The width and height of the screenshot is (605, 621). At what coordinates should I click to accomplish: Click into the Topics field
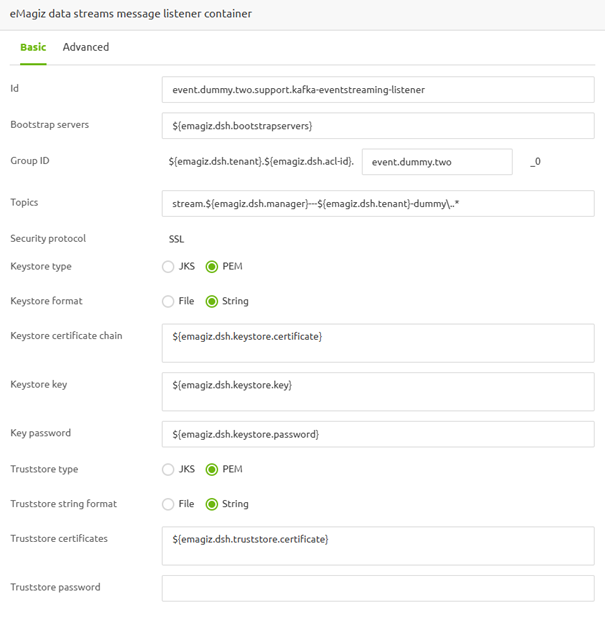pos(378,203)
